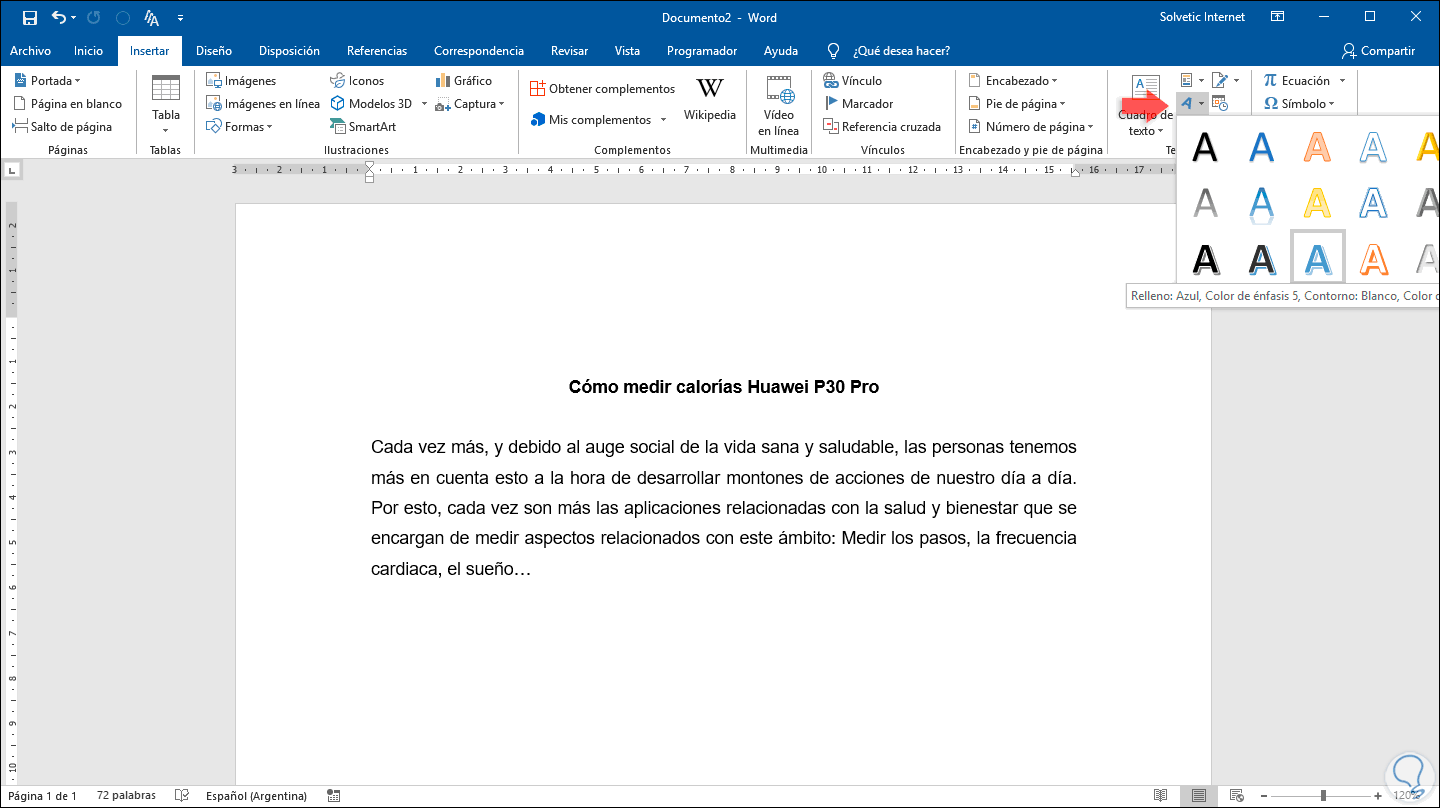Viewport: 1440px width, 808px height.
Task: Pick the gray WordArt style in second row
Action: click(1207, 202)
